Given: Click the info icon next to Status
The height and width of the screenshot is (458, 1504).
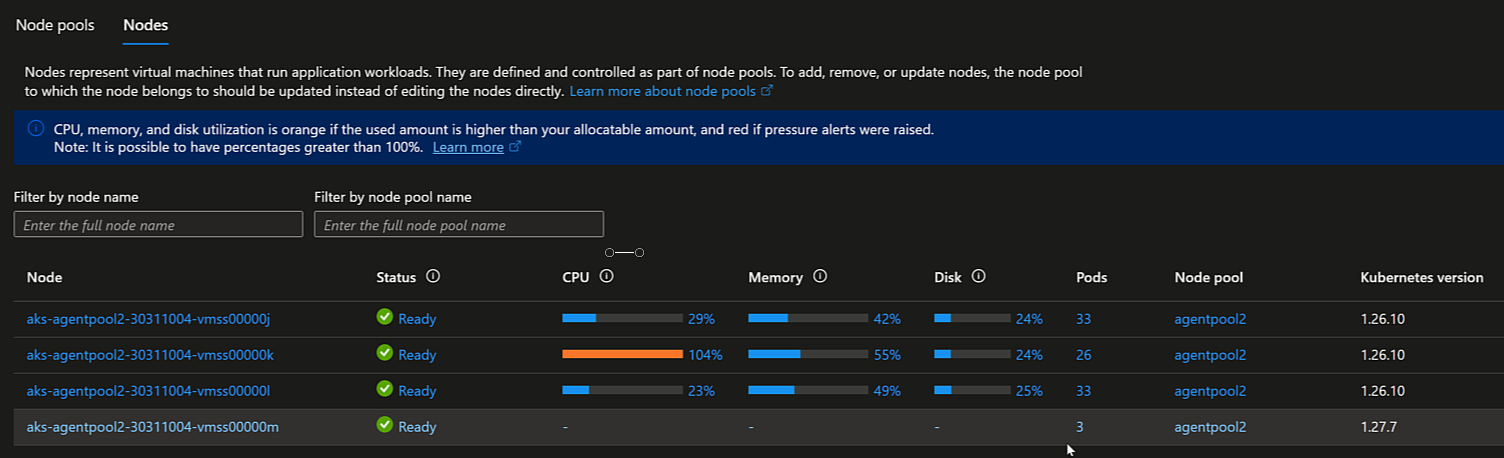Looking at the screenshot, I should [433, 277].
